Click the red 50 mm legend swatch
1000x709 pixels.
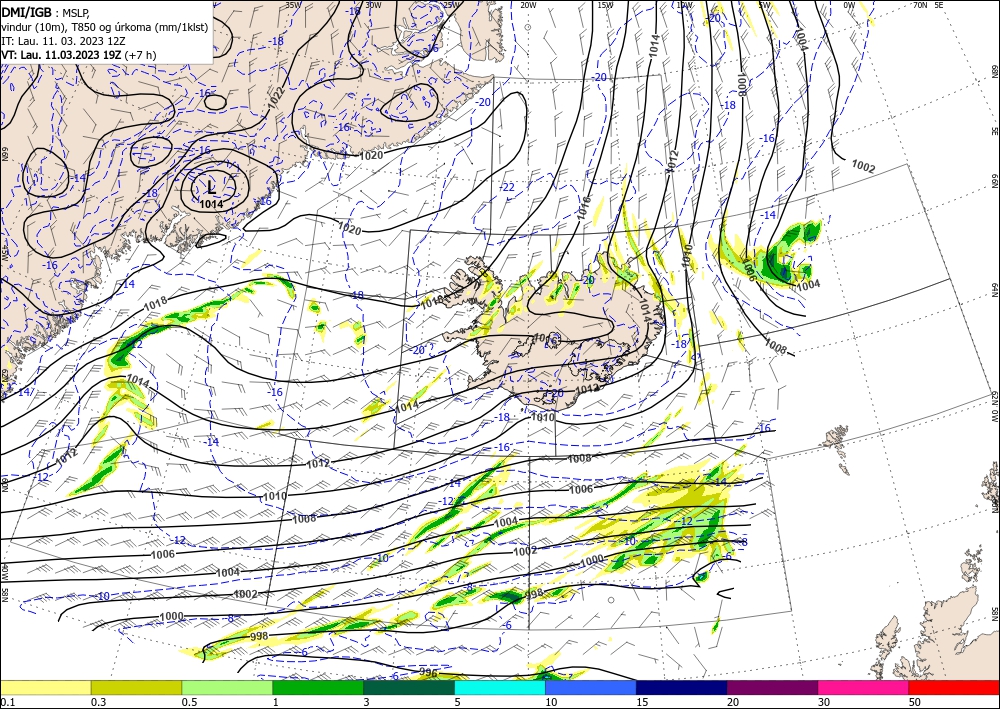click(x=954, y=687)
